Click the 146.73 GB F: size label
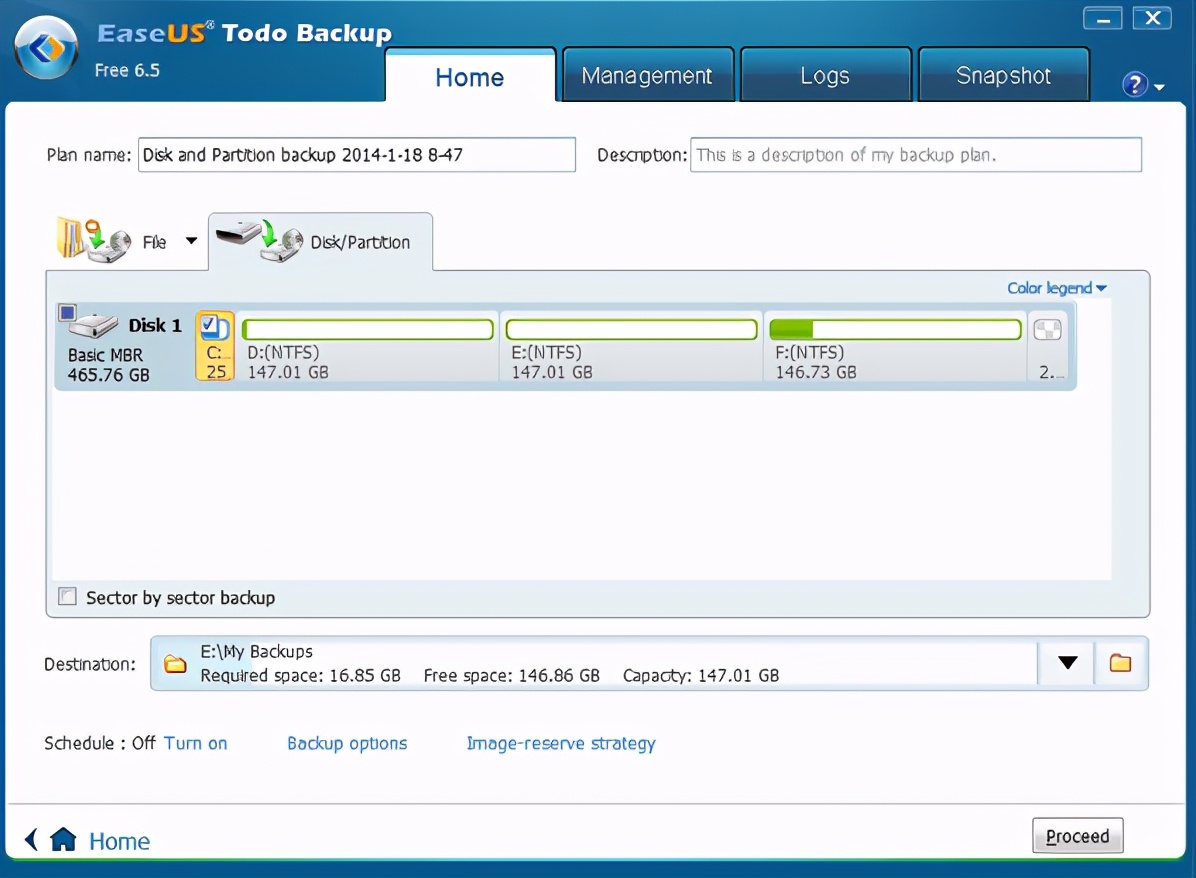The height and width of the screenshot is (878, 1196). click(815, 372)
